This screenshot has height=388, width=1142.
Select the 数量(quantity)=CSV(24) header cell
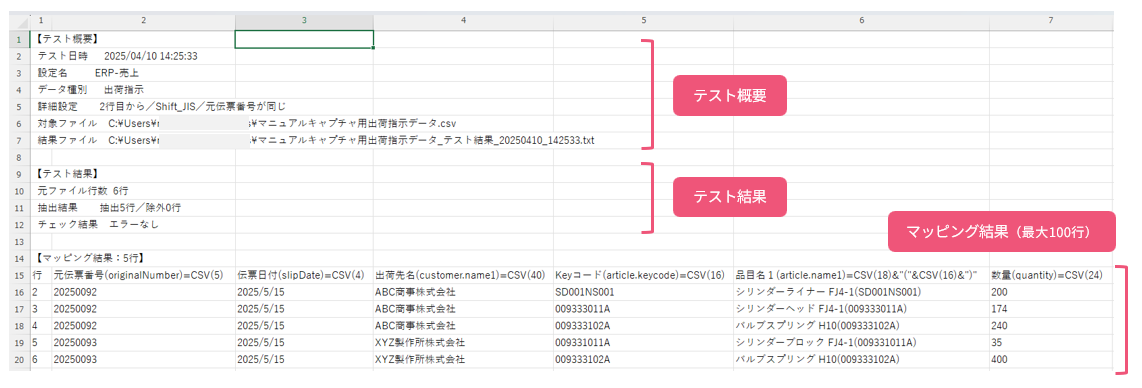coord(1051,275)
